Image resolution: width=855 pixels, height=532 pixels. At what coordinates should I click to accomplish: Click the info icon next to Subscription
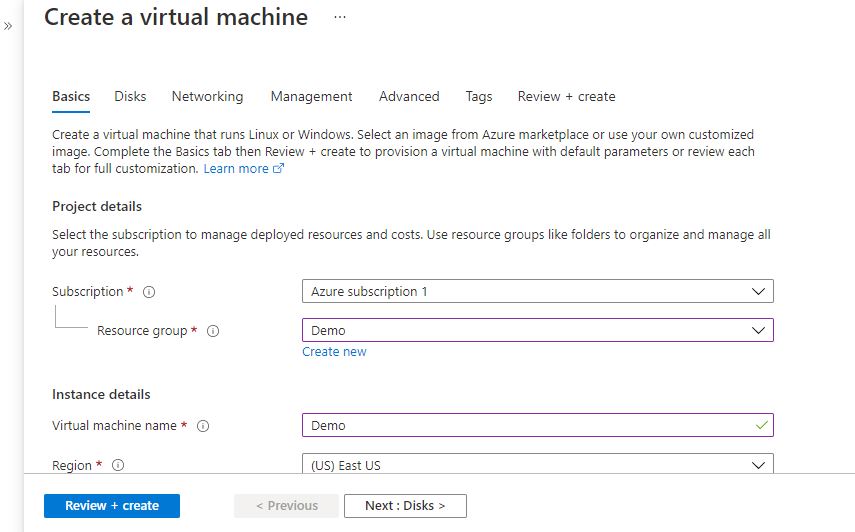tap(149, 292)
